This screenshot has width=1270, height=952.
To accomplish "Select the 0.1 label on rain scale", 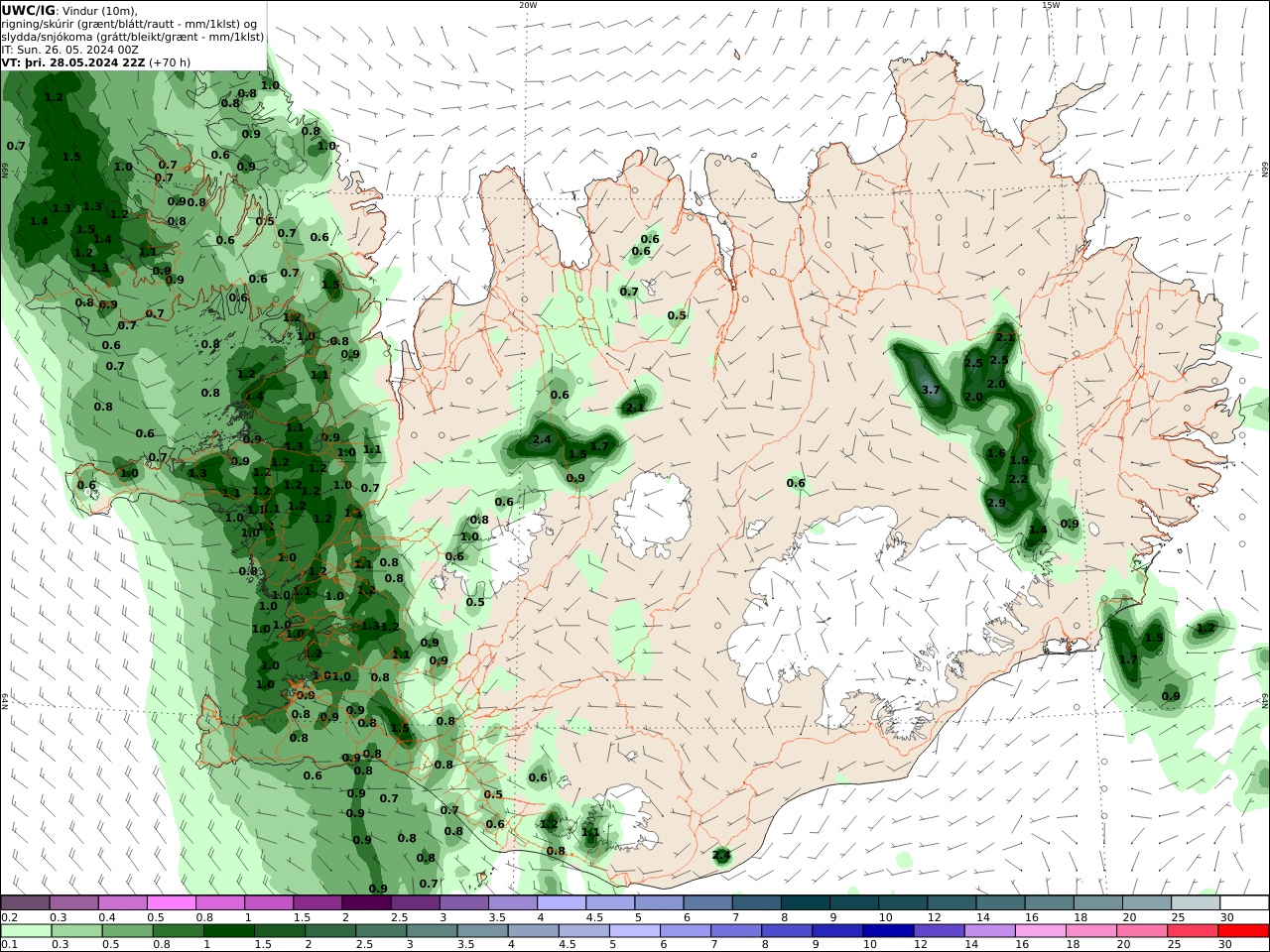I will click(x=9, y=945).
